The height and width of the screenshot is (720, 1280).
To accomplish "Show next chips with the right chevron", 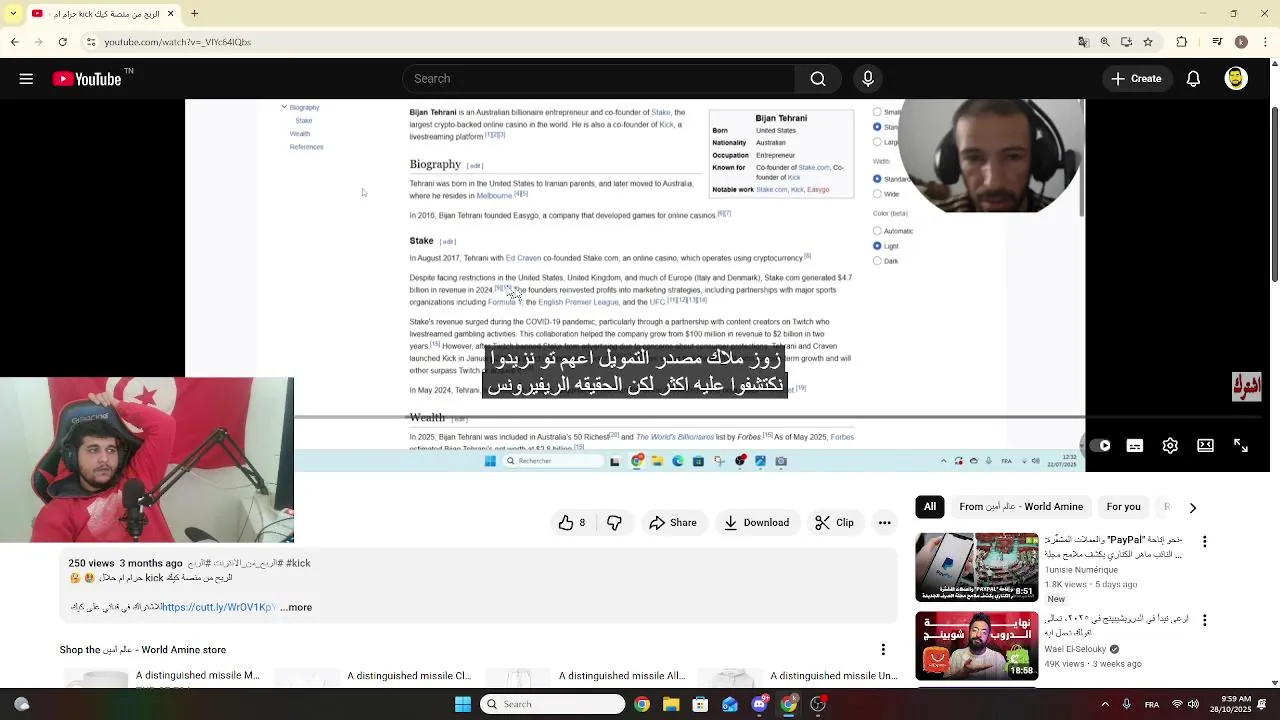I will pos(1192,508).
